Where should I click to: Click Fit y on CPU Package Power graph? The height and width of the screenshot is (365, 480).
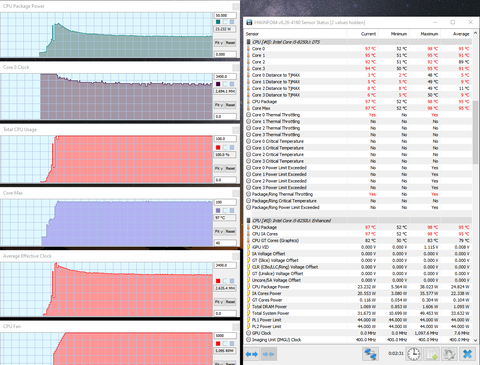pyautogui.click(x=219, y=43)
